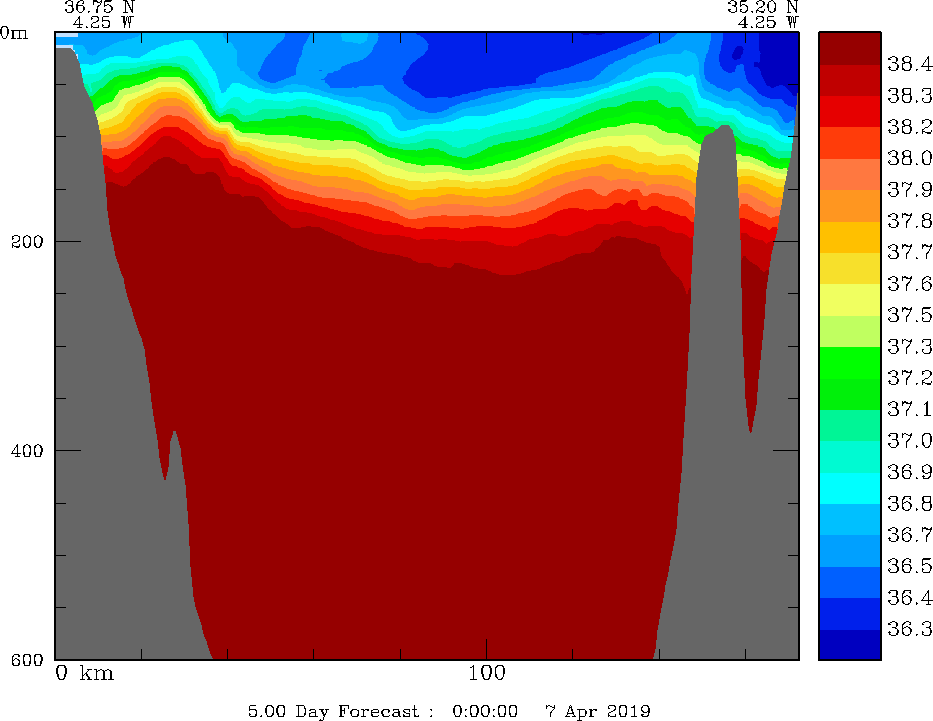Click the 36.3 colorbar value
The height and width of the screenshot is (721, 933).
click(x=909, y=629)
